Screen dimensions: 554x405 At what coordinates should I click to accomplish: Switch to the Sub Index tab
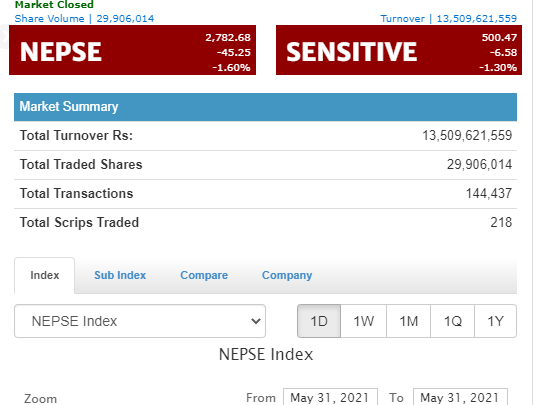coord(120,275)
